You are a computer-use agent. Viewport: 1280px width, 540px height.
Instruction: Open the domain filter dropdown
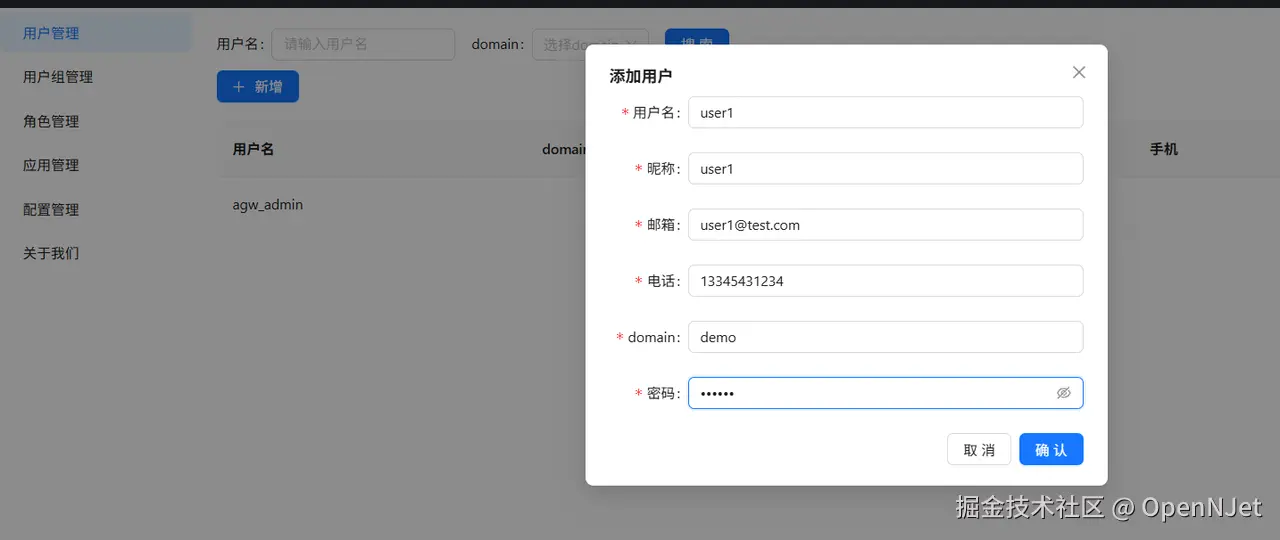590,44
